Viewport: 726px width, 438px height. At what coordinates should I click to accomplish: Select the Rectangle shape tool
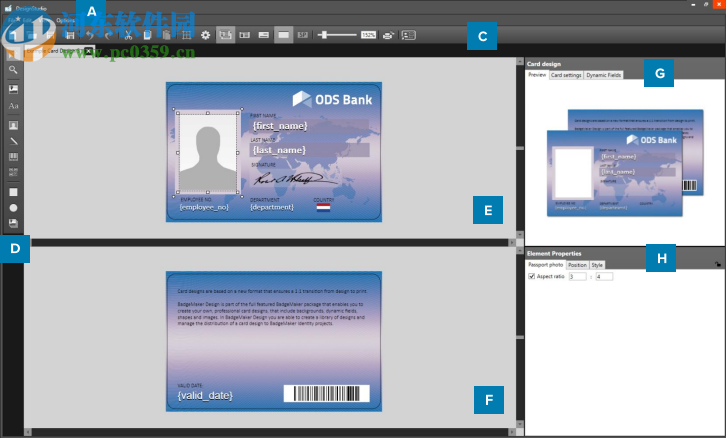click(13, 192)
